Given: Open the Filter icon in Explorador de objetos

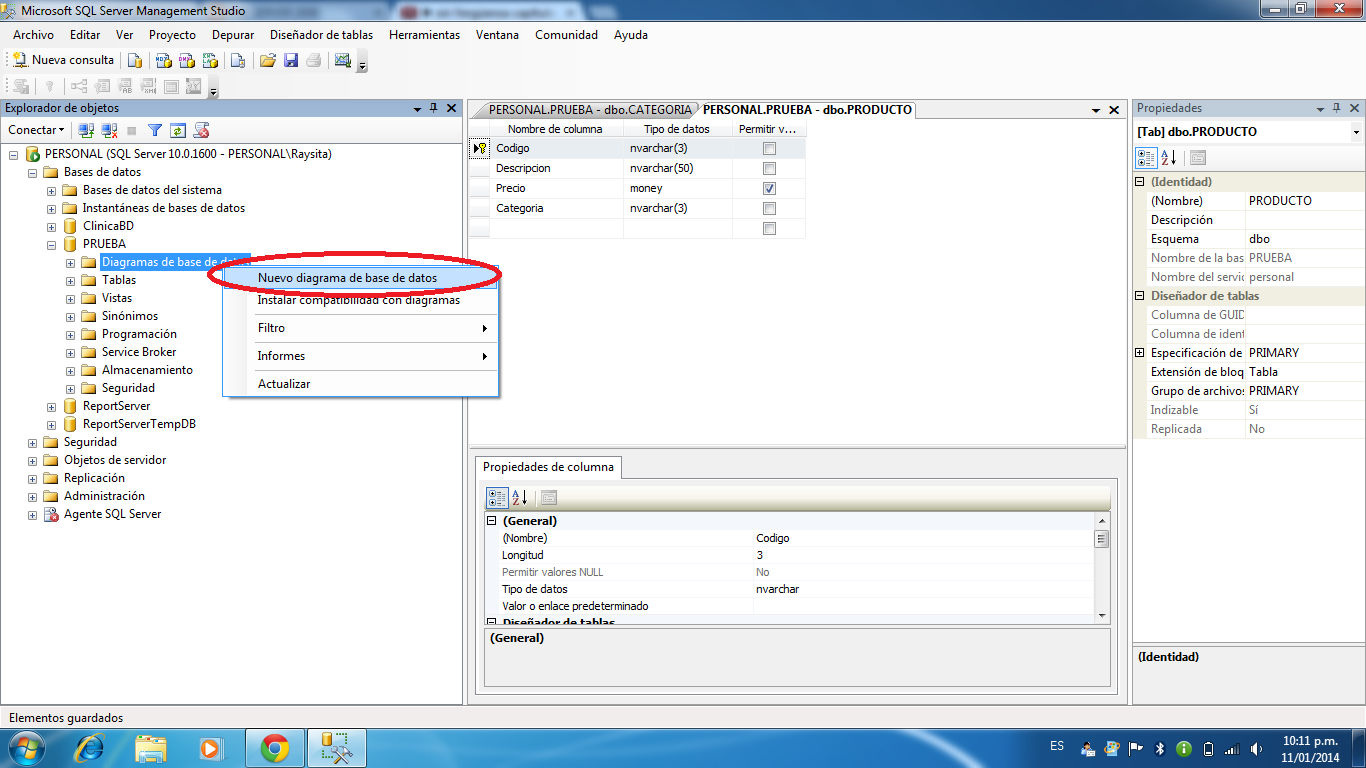Looking at the screenshot, I should click(x=155, y=130).
